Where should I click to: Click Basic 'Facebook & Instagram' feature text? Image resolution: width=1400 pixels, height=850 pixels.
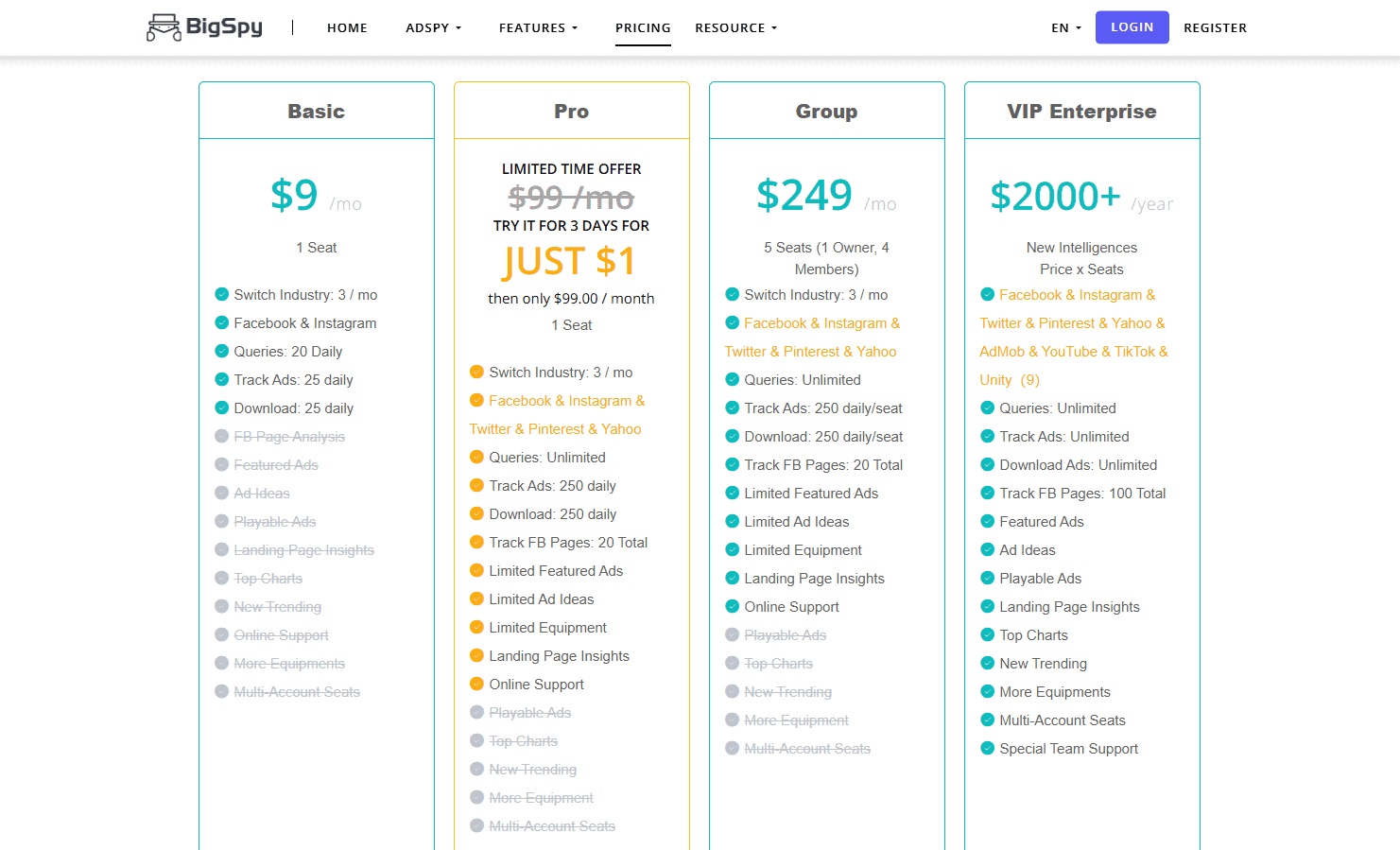(x=305, y=323)
